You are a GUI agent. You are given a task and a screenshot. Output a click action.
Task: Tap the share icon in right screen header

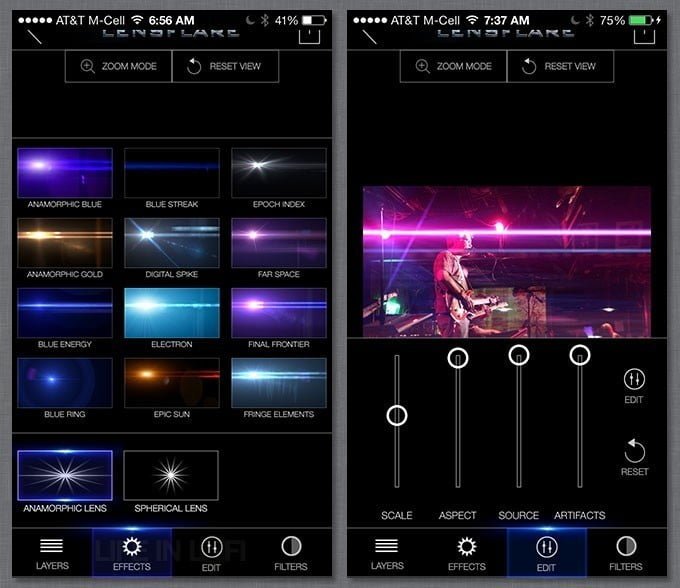coord(644,36)
